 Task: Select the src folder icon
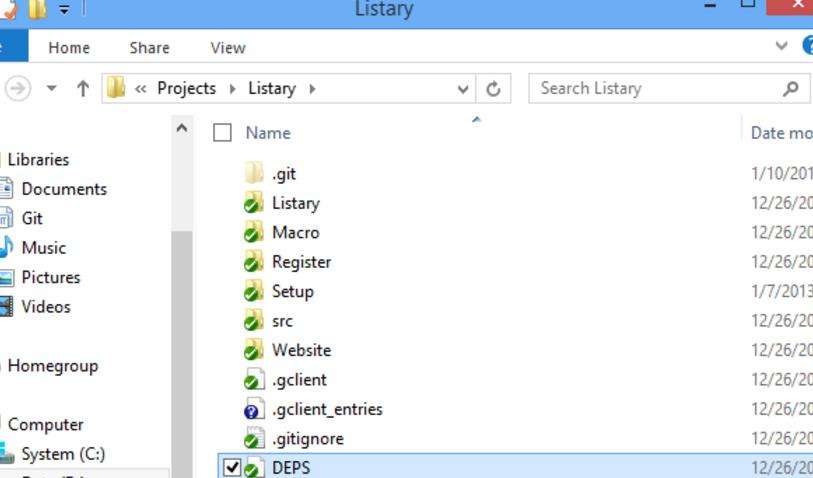coord(254,321)
